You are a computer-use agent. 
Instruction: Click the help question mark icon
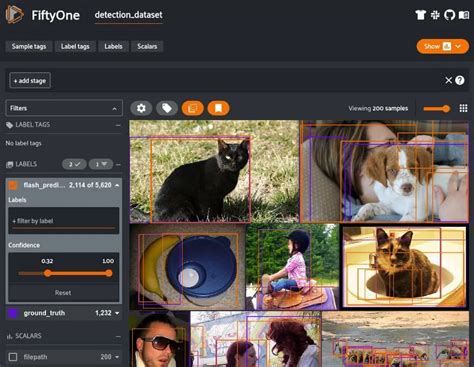460,80
